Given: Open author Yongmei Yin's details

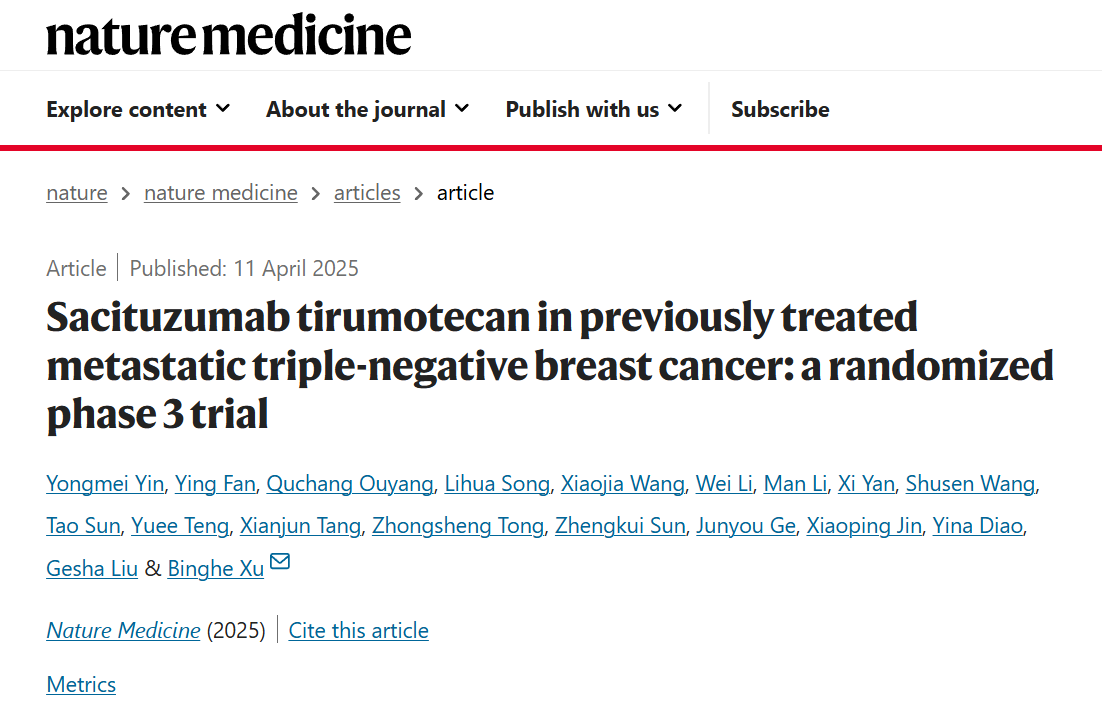Looking at the screenshot, I should coord(105,484).
